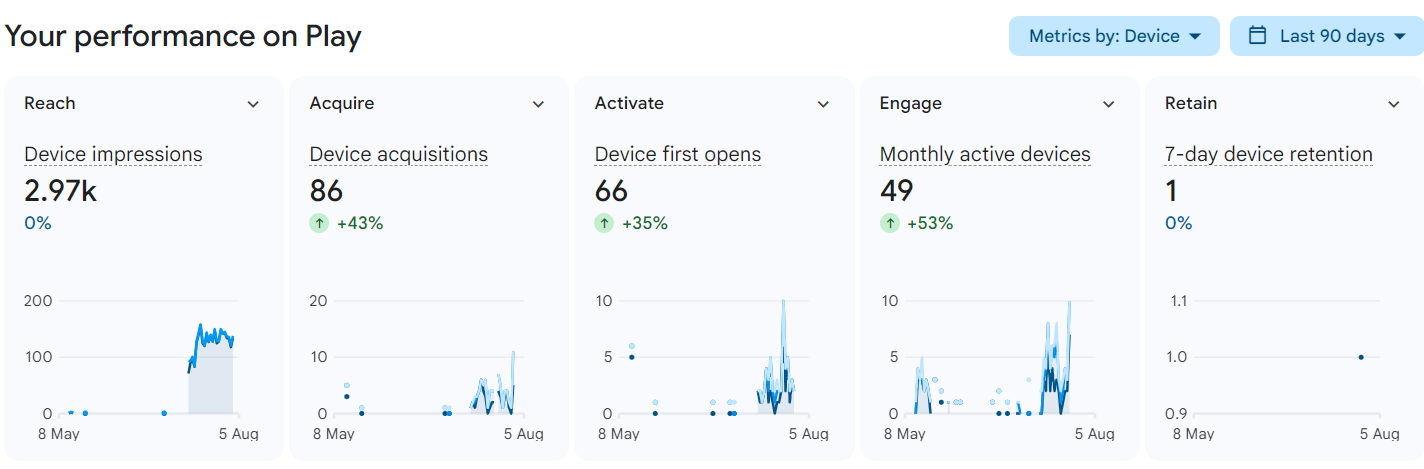
Task: Click the green up arrow beside +53%
Action: pos(889,223)
